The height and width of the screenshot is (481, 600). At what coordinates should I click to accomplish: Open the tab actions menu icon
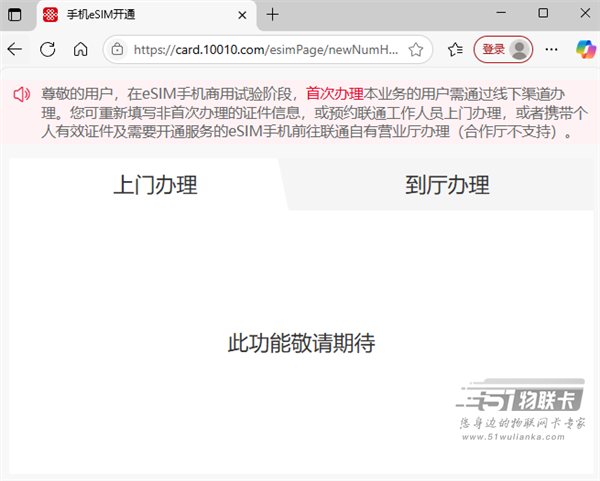pyautogui.click(x=15, y=15)
